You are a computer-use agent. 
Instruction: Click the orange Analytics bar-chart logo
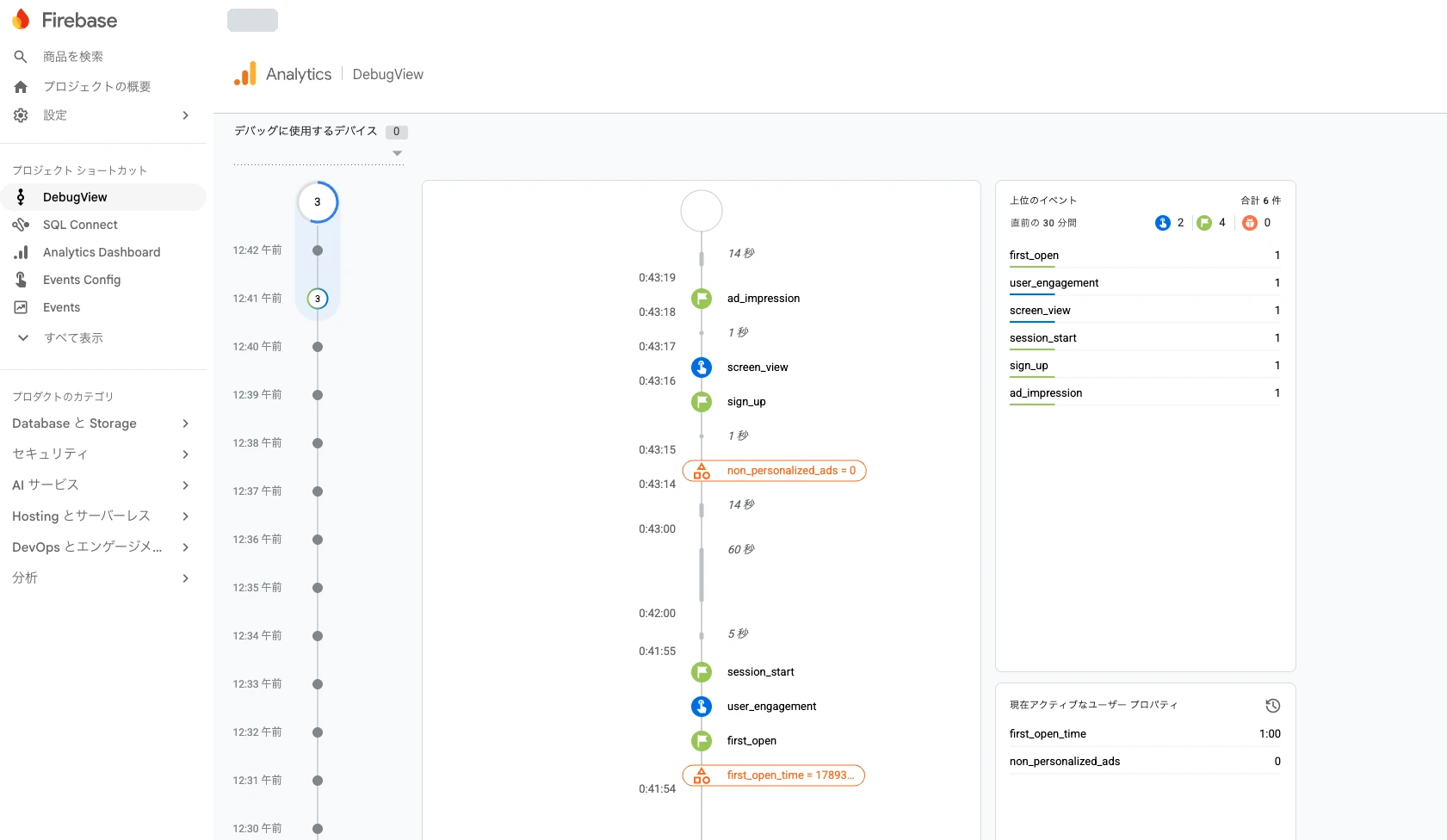(x=245, y=74)
